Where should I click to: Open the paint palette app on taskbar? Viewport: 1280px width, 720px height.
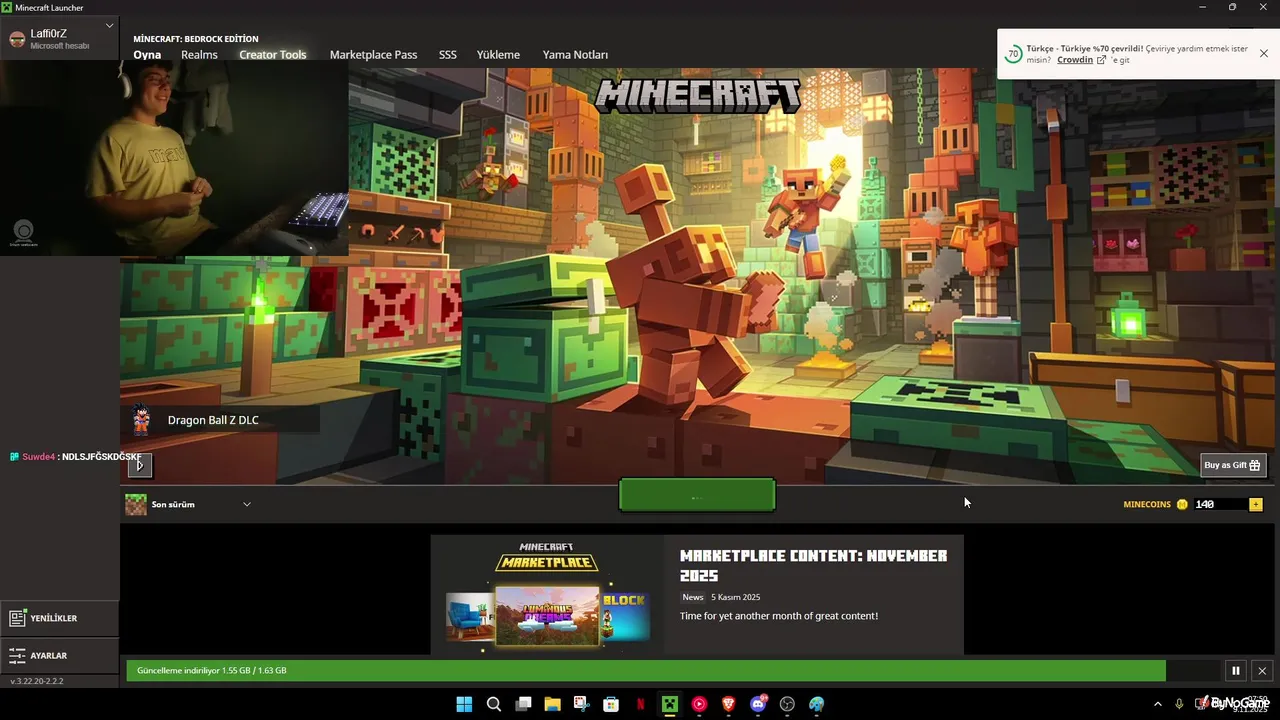(817, 704)
